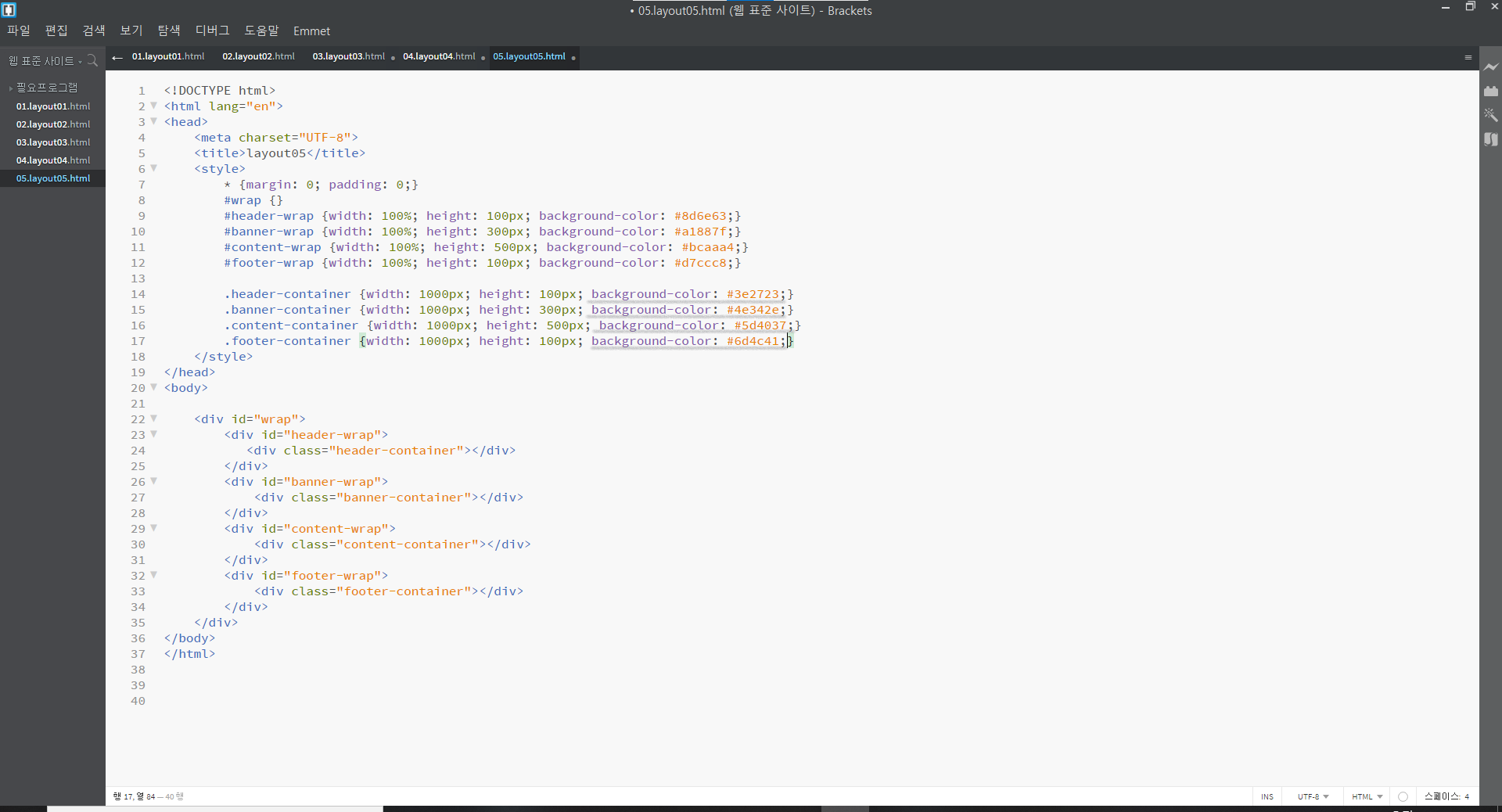Click the Brackets app icon in title bar
This screenshot has height=812, width=1502.
(x=9, y=10)
